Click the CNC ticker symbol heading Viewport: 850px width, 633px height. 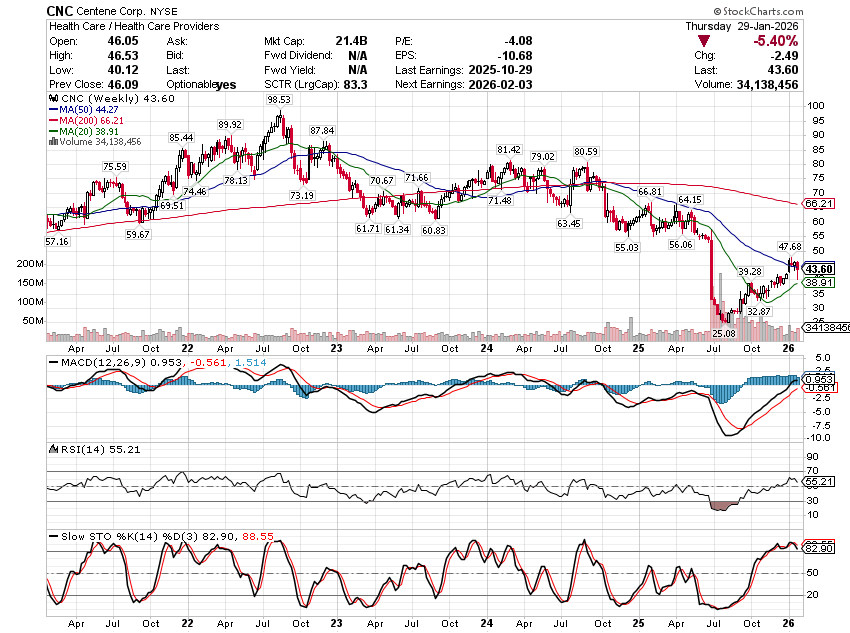(x=63, y=9)
